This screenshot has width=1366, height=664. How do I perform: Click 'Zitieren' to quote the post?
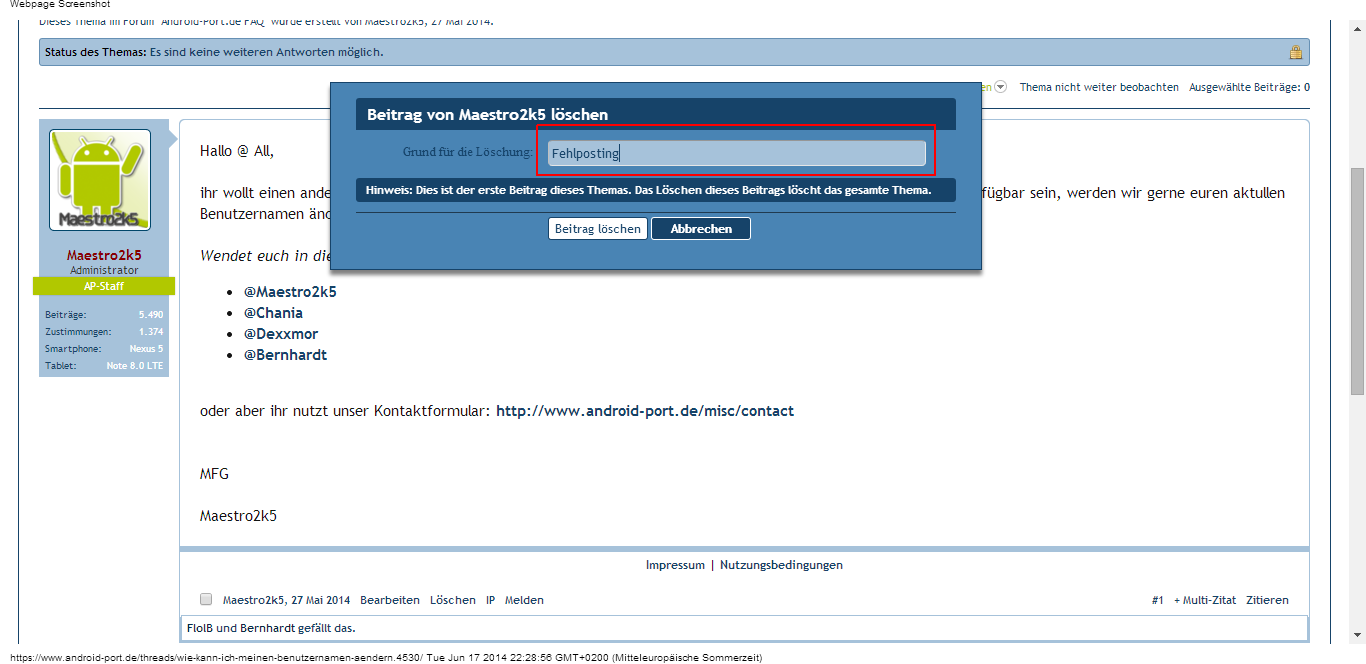[1267, 600]
